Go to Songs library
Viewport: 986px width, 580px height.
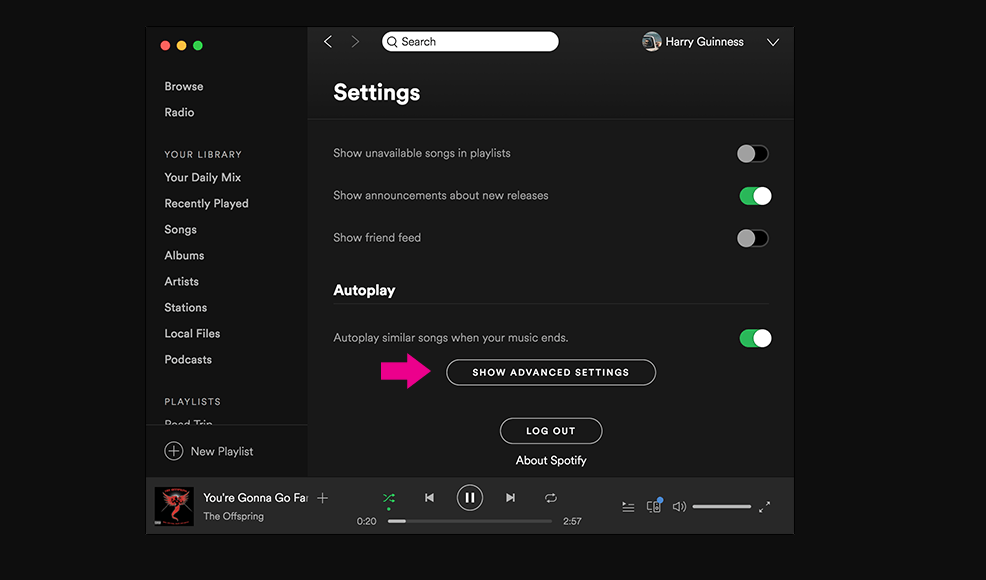pyautogui.click(x=180, y=230)
